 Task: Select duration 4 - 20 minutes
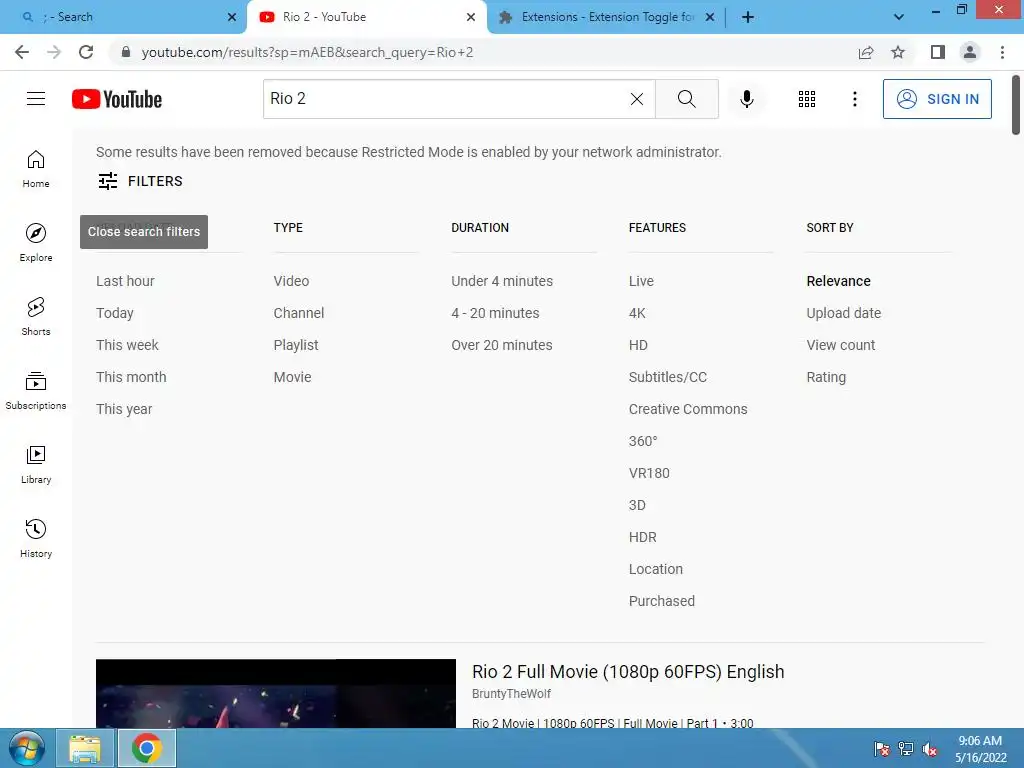tap(495, 313)
